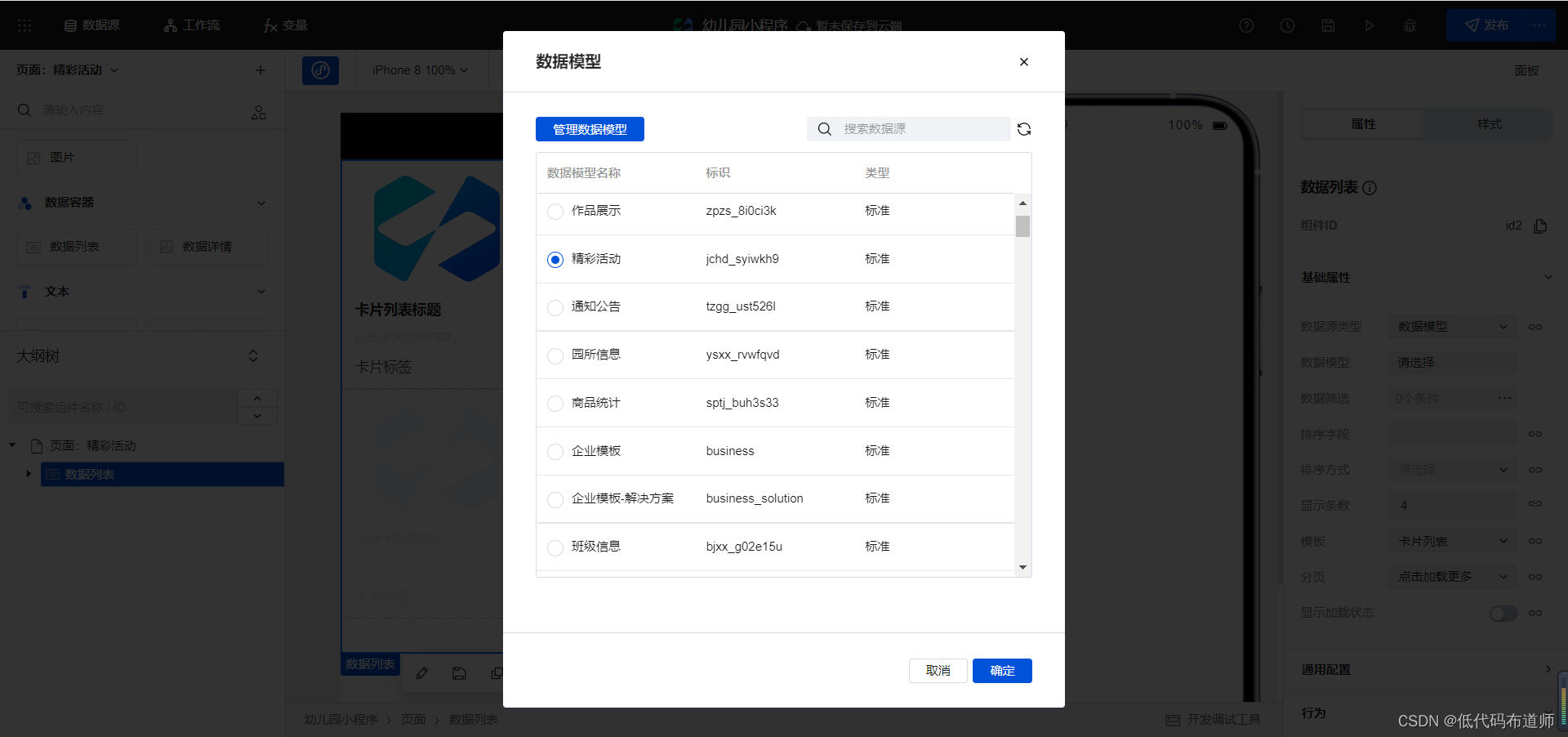Open the history clock icon
This screenshot has height=737, width=1568.
(1287, 25)
